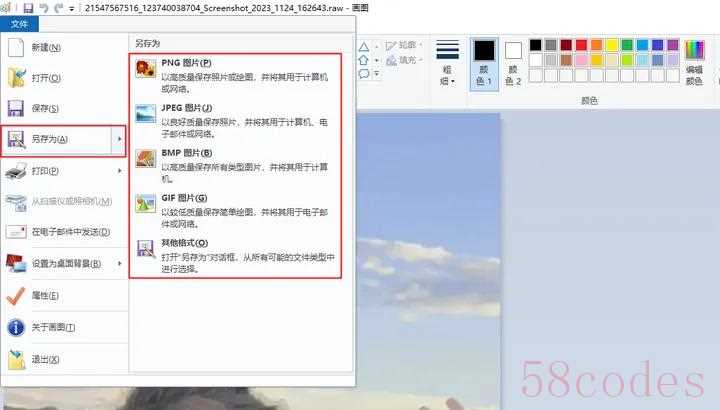The height and width of the screenshot is (410, 720).
Task: Open 其他格式(O) save dialog option
Action: pos(235,256)
